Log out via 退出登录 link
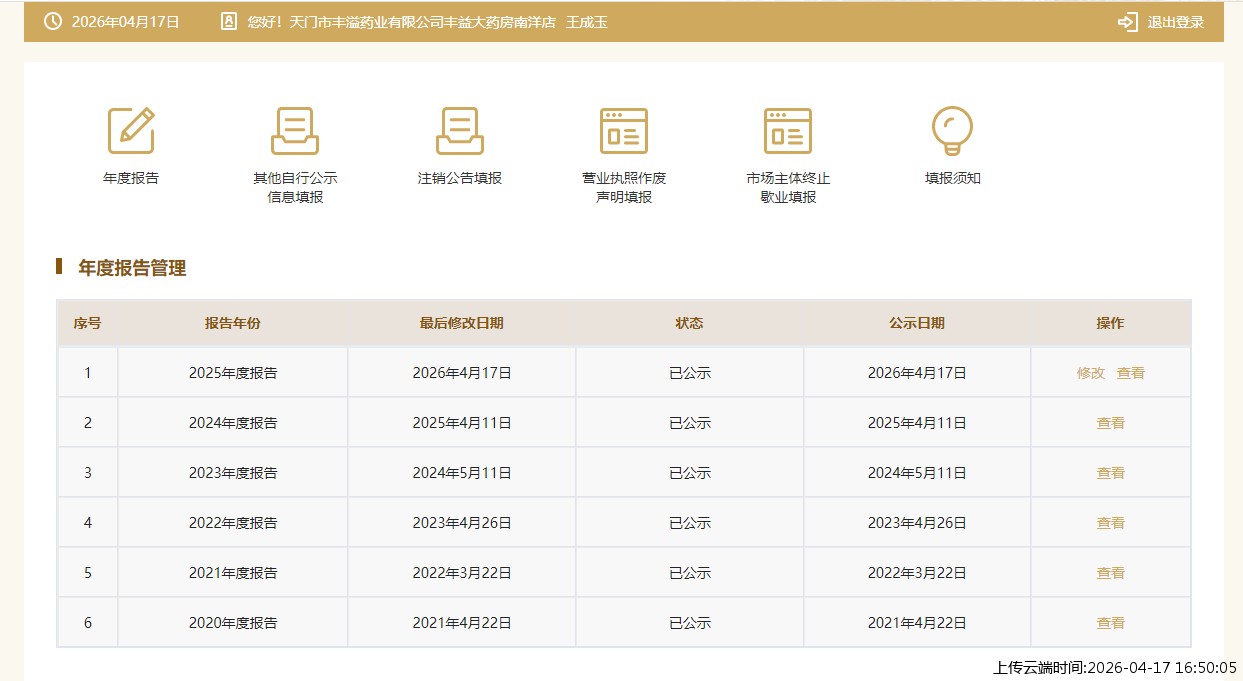Image resolution: width=1243 pixels, height=681 pixels. pyautogui.click(x=1175, y=22)
